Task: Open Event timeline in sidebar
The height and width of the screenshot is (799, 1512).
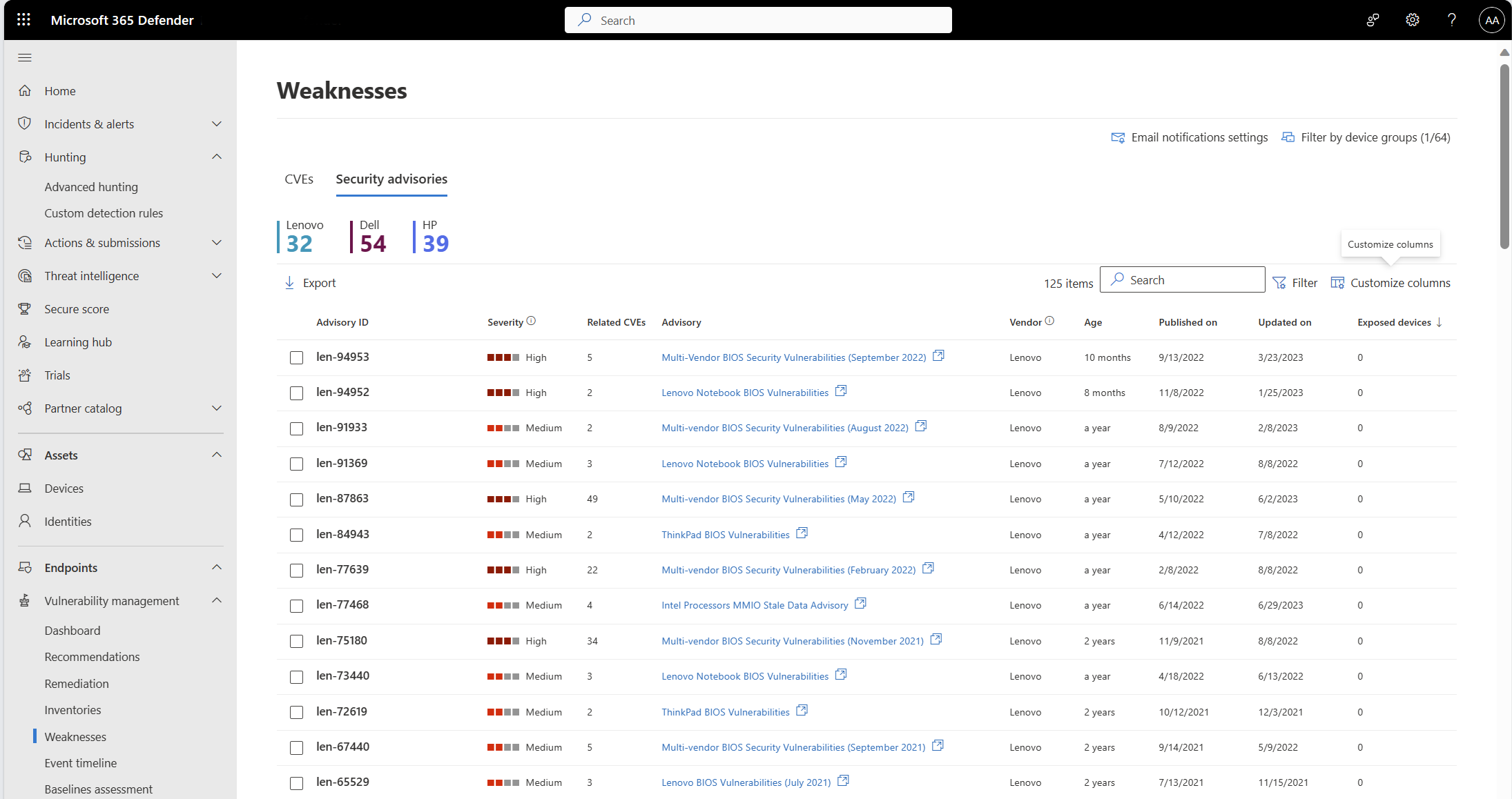Action: tap(81, 763)
